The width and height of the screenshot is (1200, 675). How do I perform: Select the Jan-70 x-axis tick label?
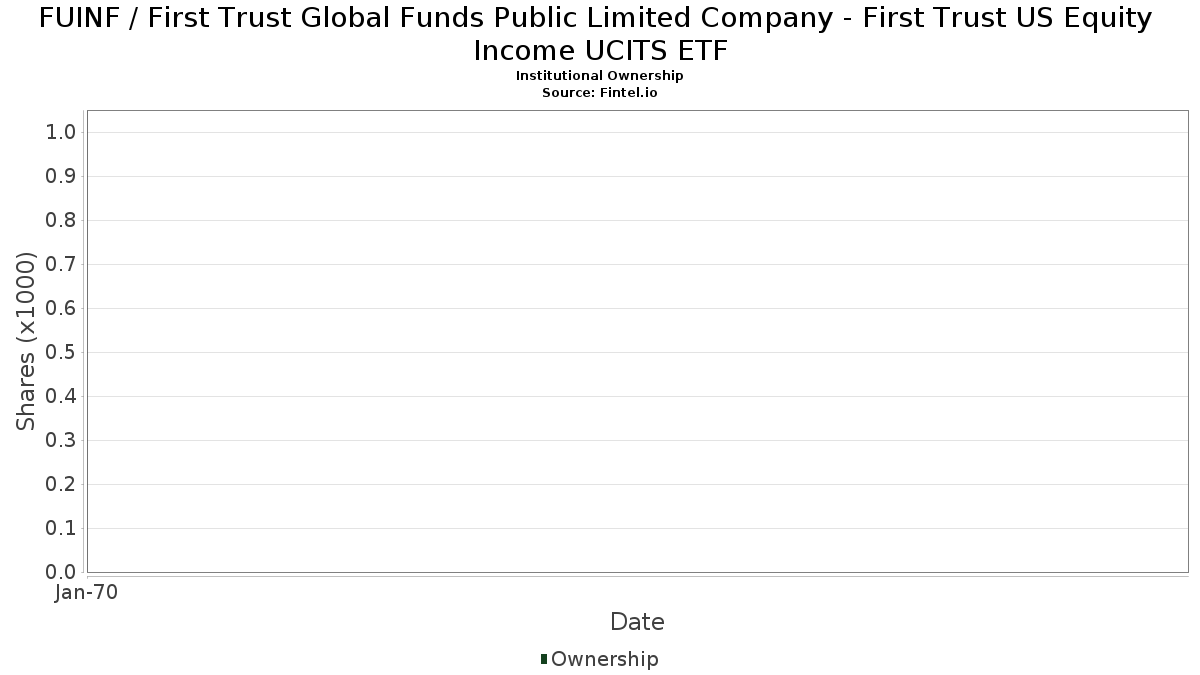point(86,593)
